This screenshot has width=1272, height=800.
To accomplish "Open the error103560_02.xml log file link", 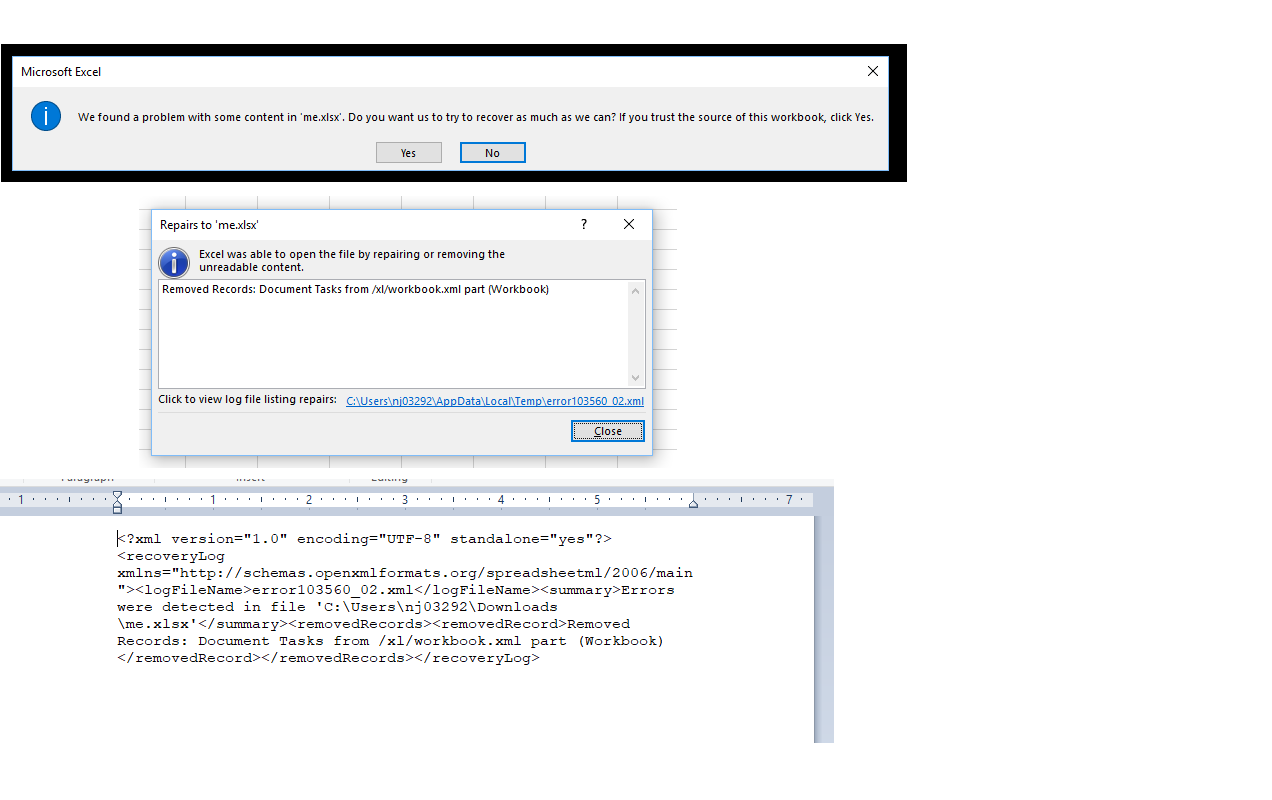I will coord(495,401).
